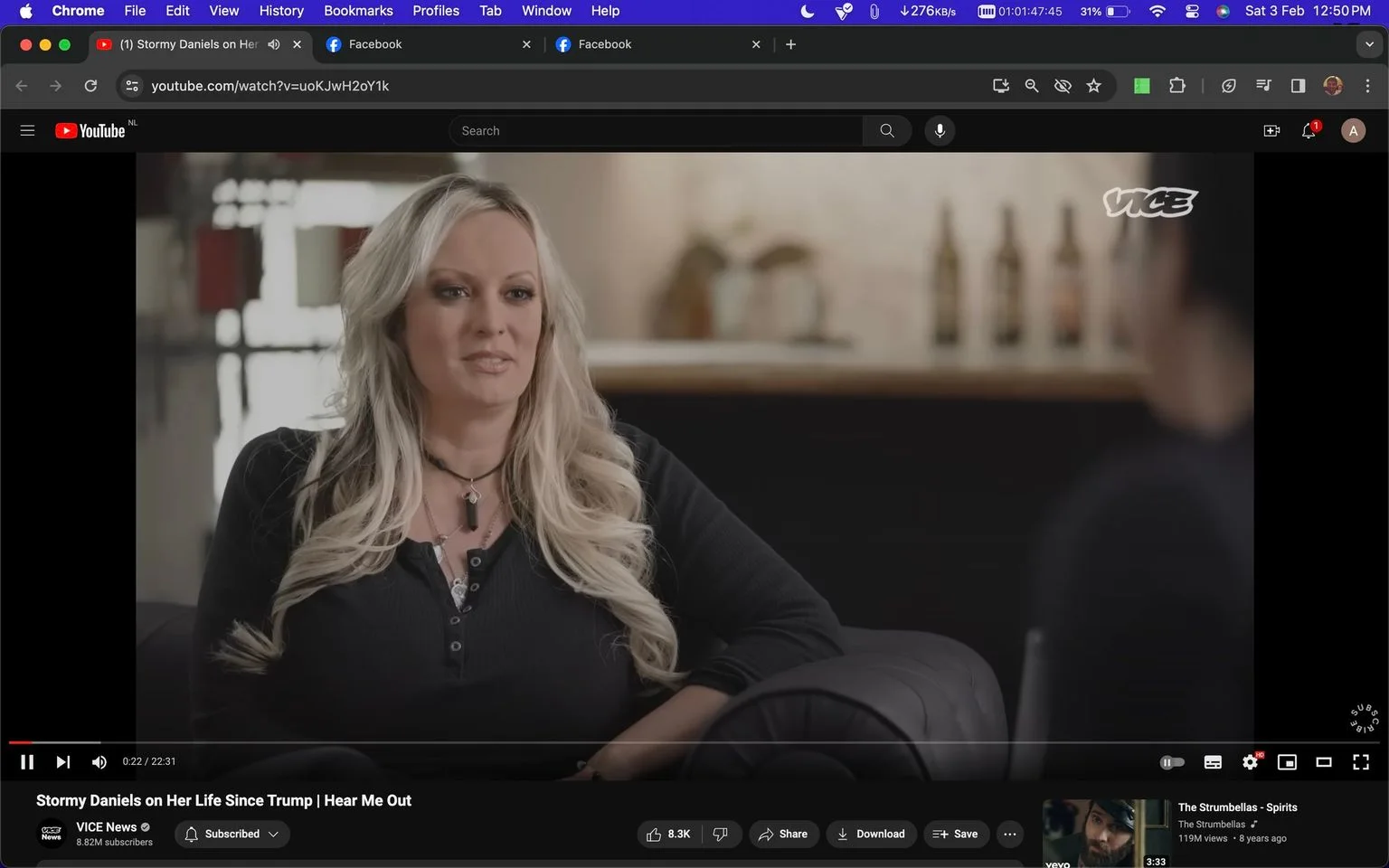1389x868 pixels.
Task: Mute the video player volume
Action: (x=99, y=762)
